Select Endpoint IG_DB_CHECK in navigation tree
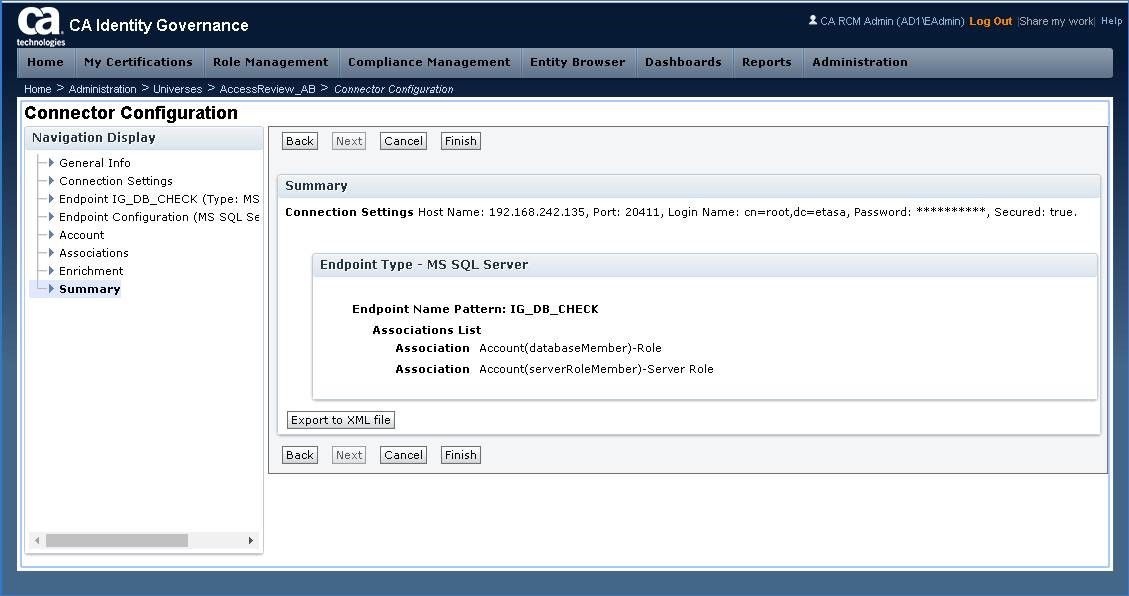 pyautogui.click(x=159, y=199)
